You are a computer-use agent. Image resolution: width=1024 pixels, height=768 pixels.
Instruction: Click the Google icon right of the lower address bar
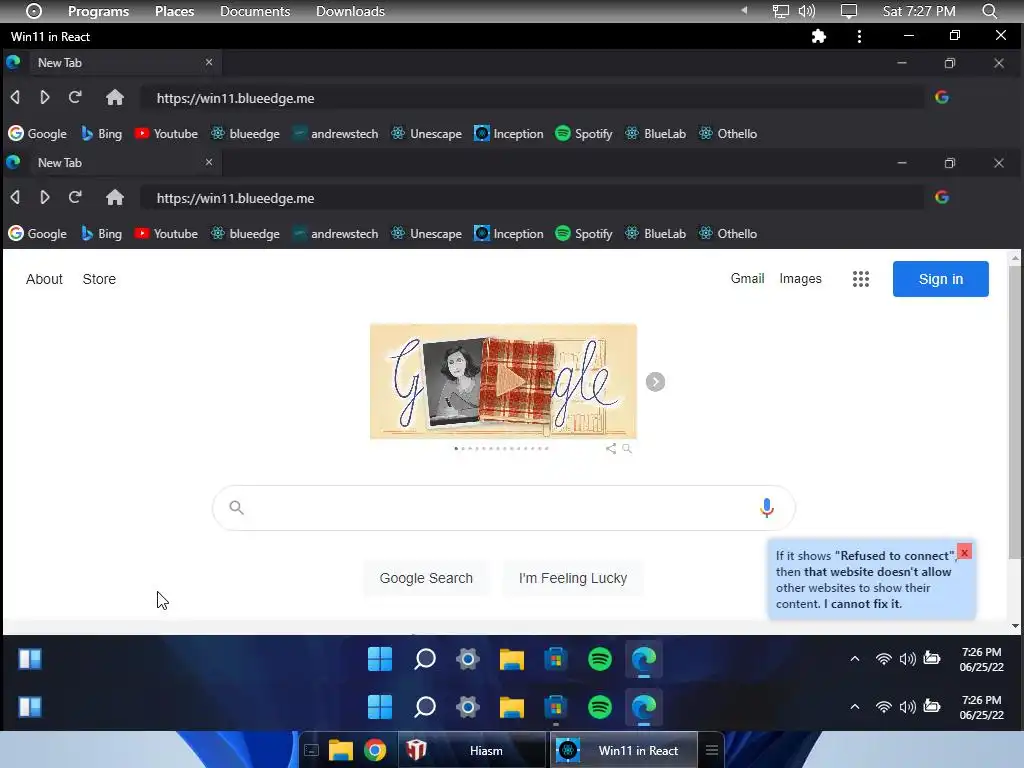pyautogui.click(x=942, y=197)
